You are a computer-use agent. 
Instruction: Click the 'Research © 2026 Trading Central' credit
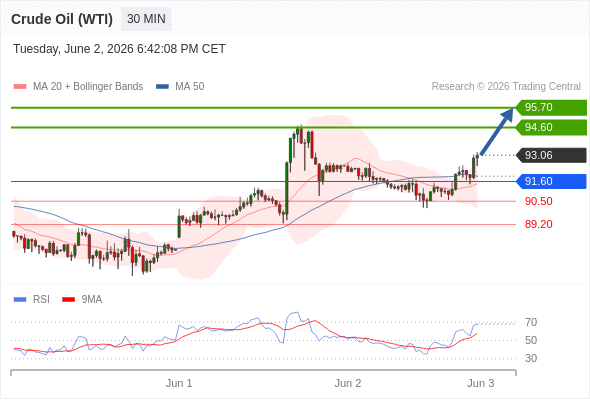click(506, 87)
